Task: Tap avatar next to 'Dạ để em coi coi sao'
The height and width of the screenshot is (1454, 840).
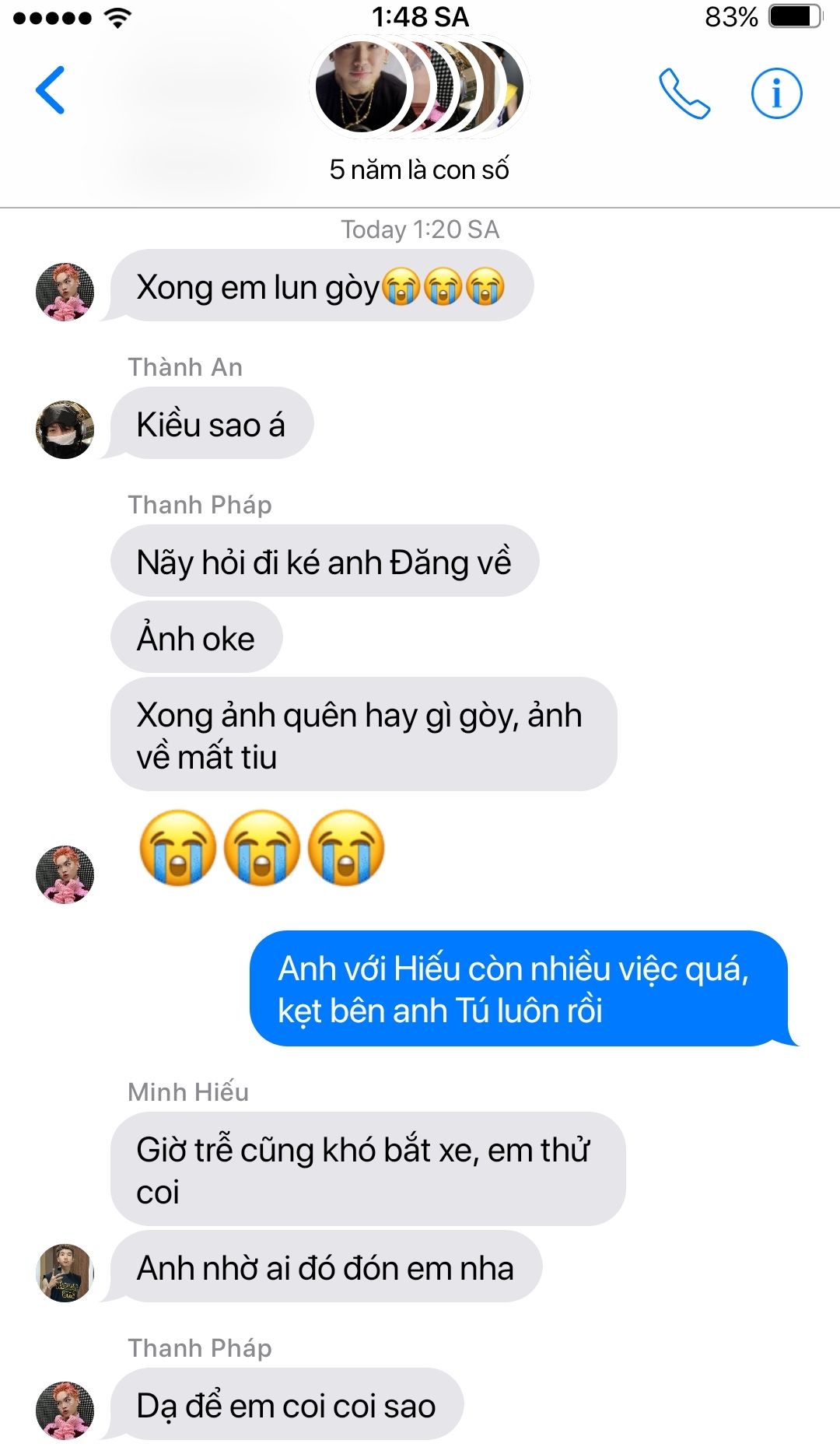Action: (65, 1410)
